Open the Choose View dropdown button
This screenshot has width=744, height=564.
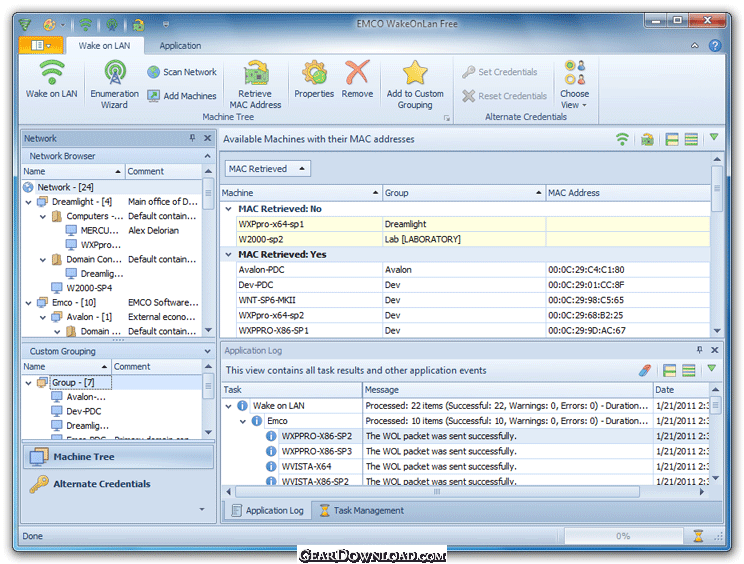574,84
